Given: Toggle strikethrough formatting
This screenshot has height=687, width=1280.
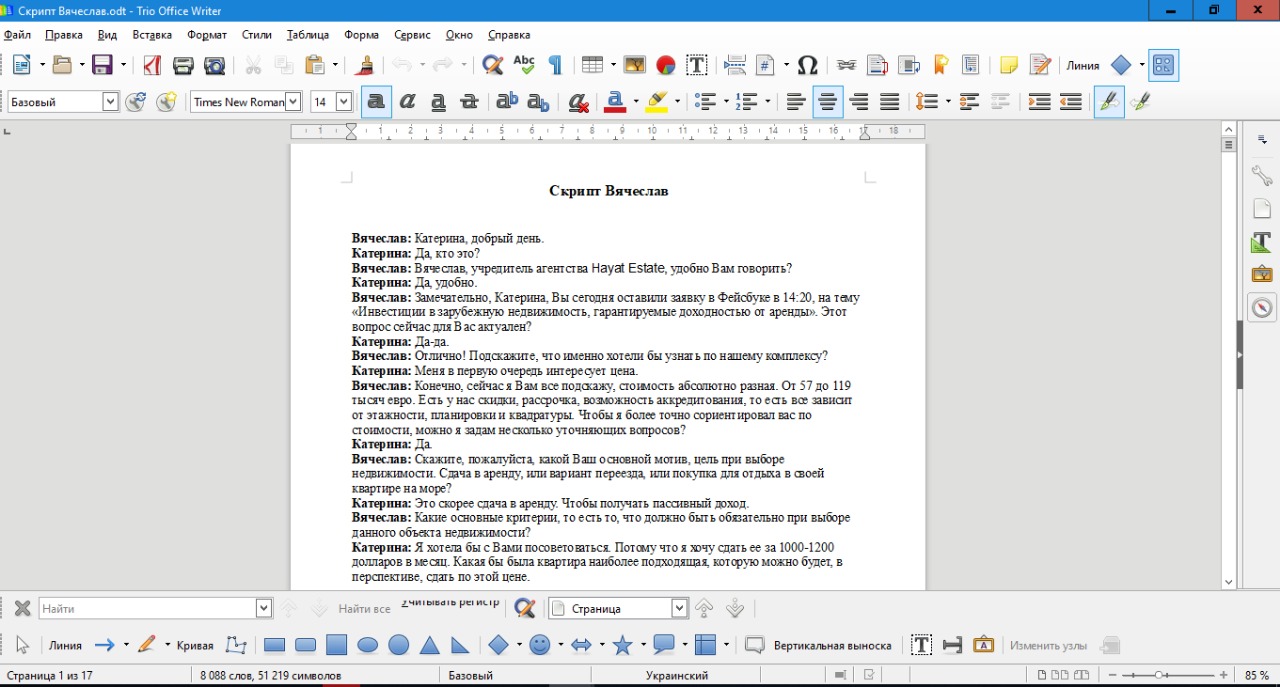Looking at the screenshot, I should 469,102.
